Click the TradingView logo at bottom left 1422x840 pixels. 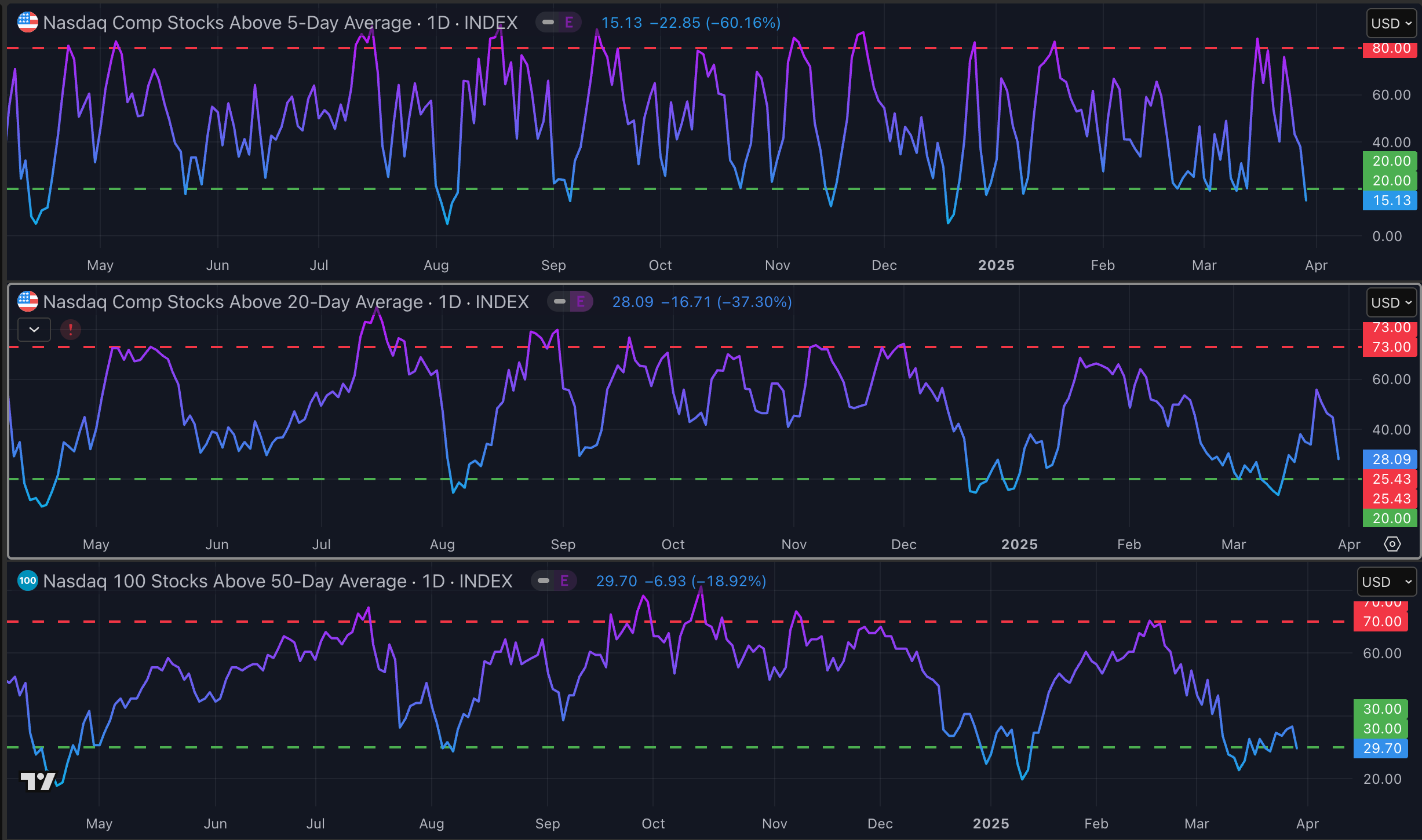(x=38, y=781)
